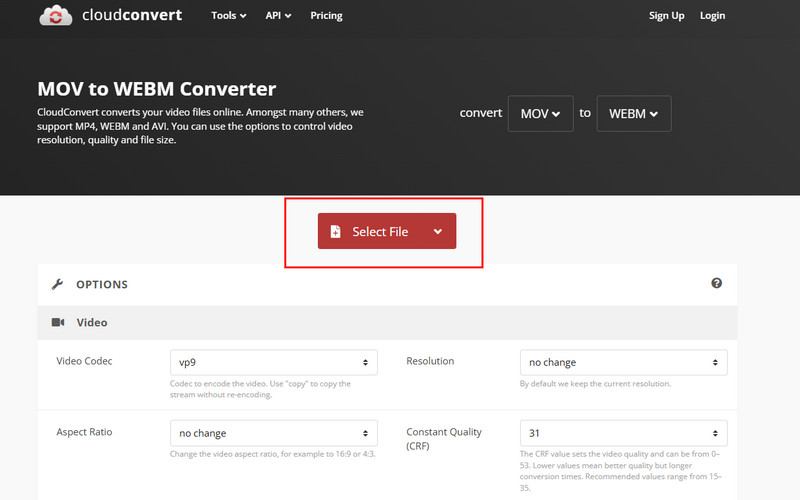
Task: Click the Resolution label
Action: pyautogui.click(x=430, y=361)
